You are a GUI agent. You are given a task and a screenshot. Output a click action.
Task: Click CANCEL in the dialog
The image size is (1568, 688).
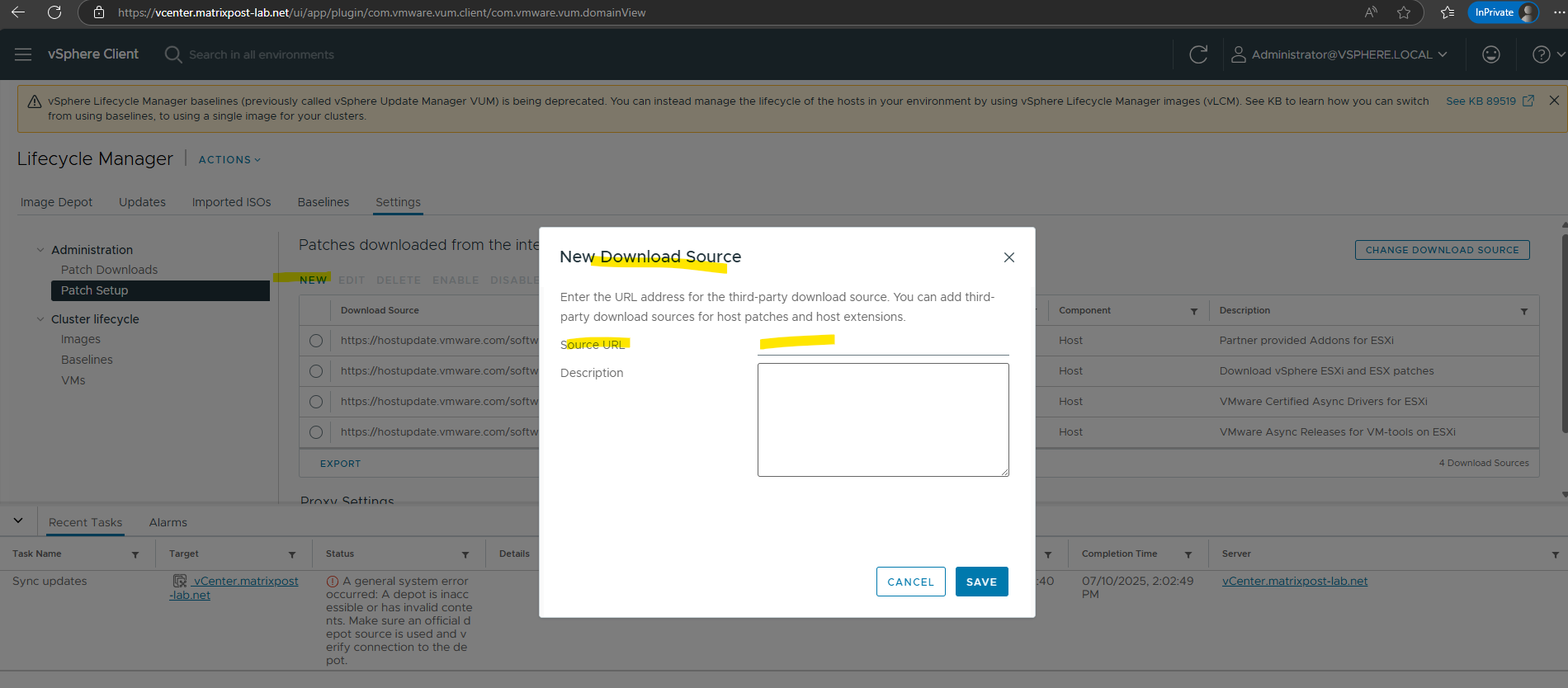(910, 582)
